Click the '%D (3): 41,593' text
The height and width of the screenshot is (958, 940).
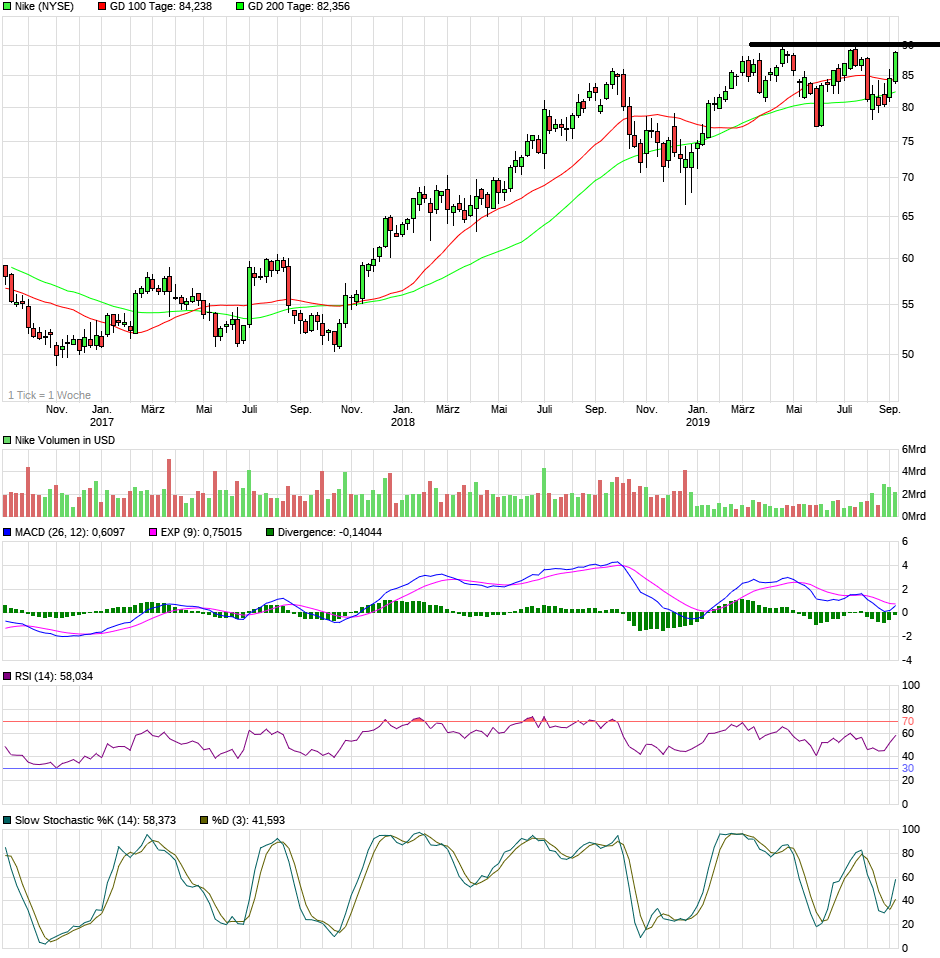click(248, 821)
